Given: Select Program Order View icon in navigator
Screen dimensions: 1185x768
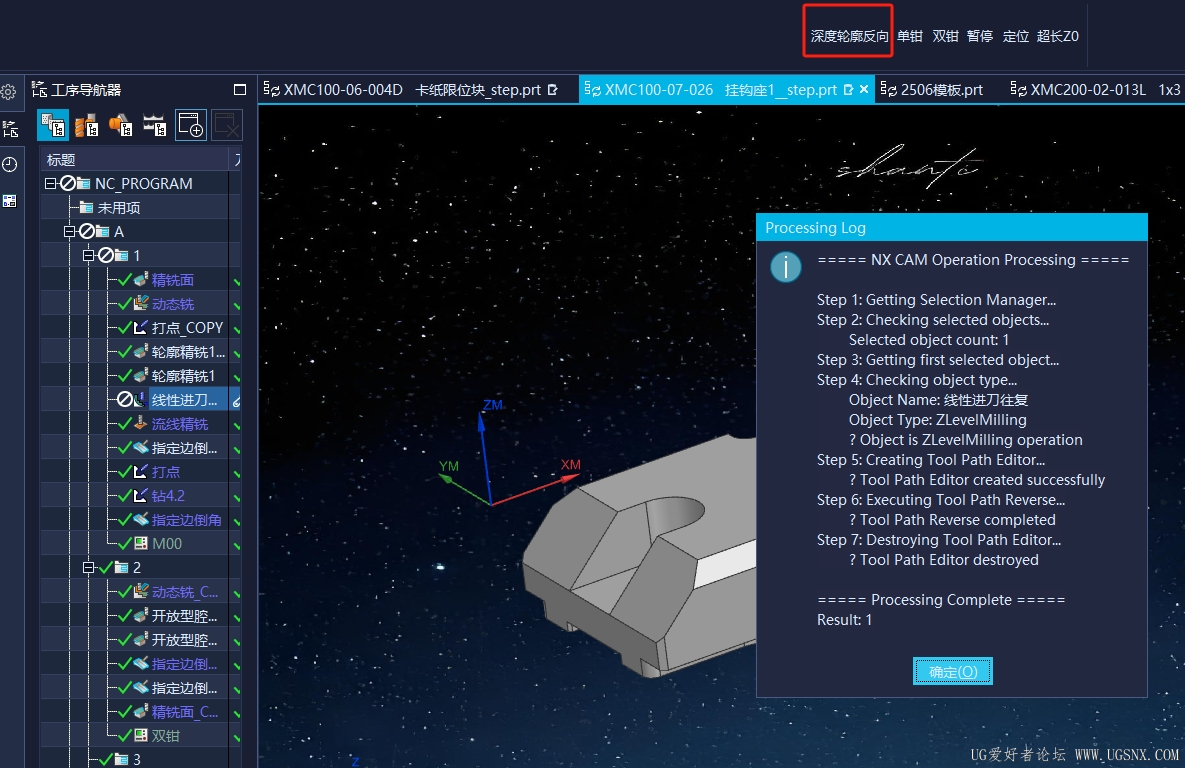Looking at the screenshot, I should point(53,125).
